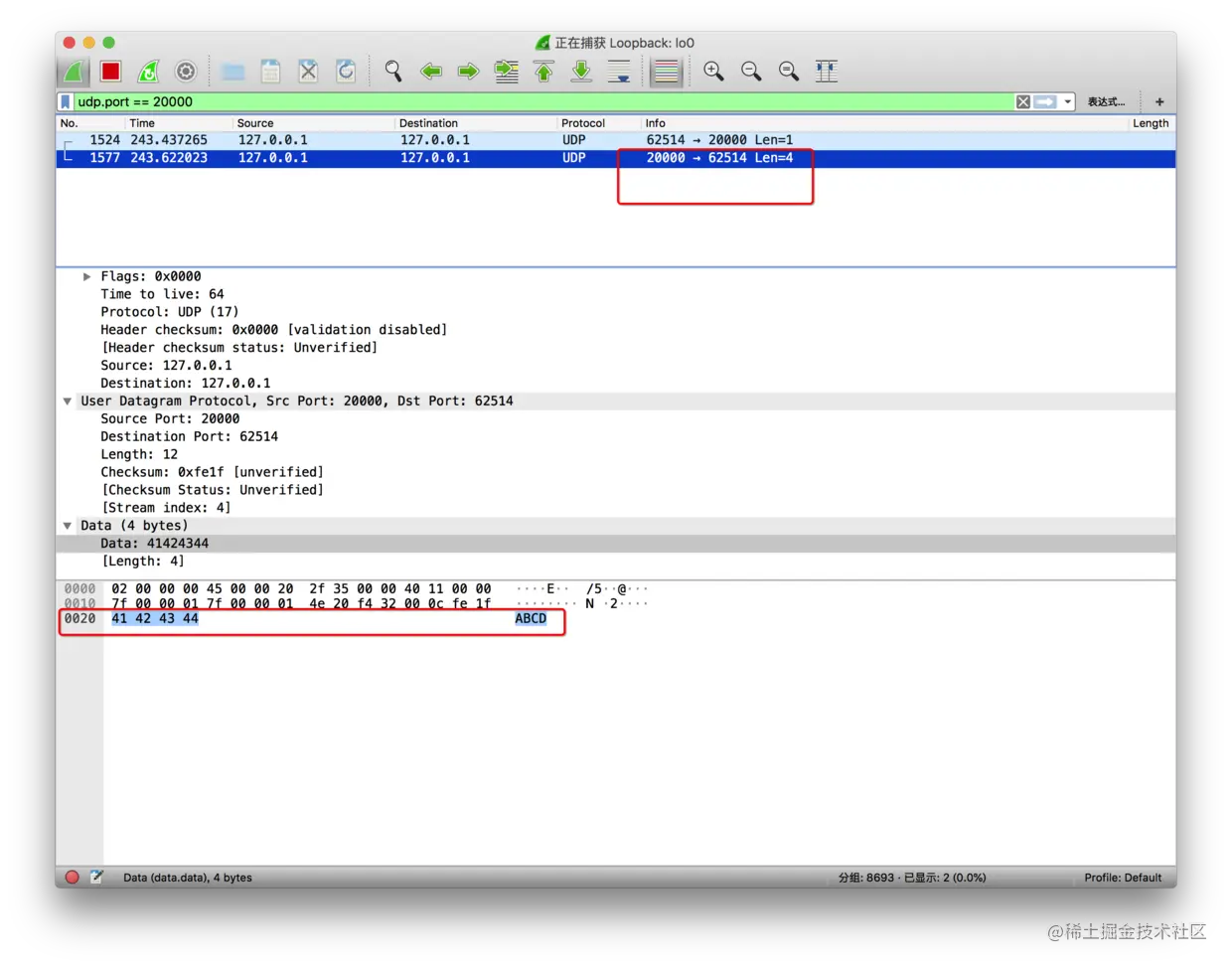Jump to the first packet
The width and height of the screenshot is (1232, 967).
point(543,72)
